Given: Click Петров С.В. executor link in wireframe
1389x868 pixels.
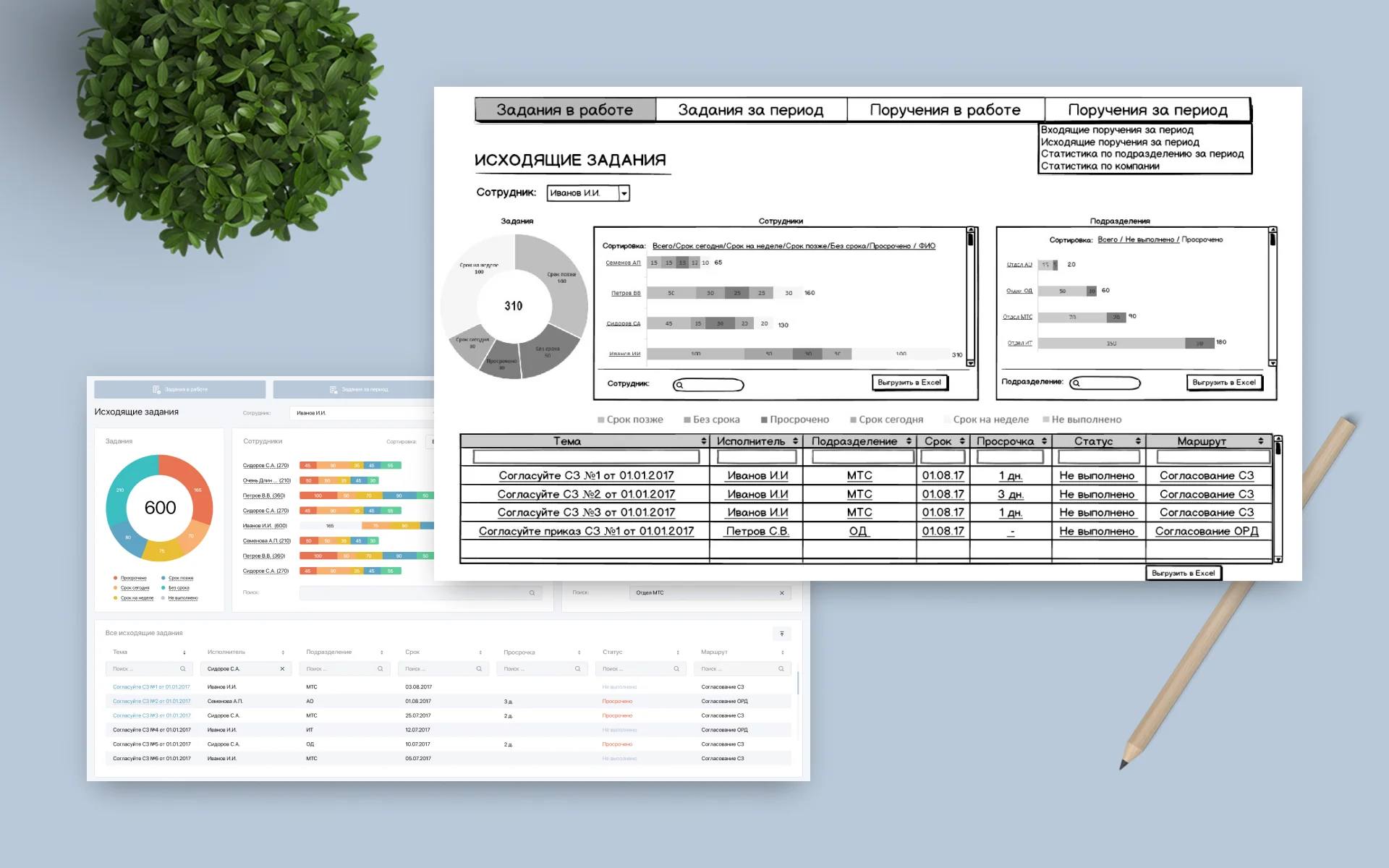Looking at the screenshot, I should click(757, 531).
